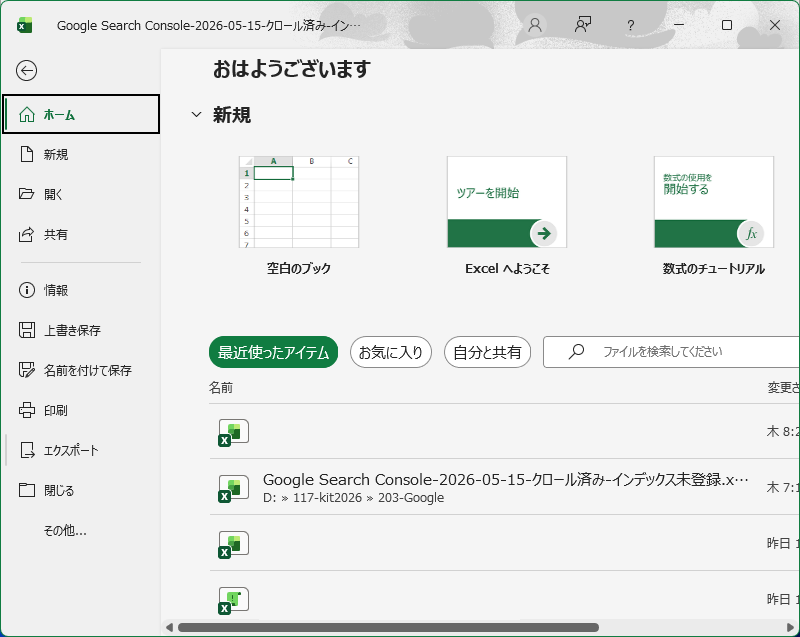Image resolution: width=800 pixels, height=637 pixels.
Task: Click the scrollbar left arrow
Action: [x=169, y=627]
